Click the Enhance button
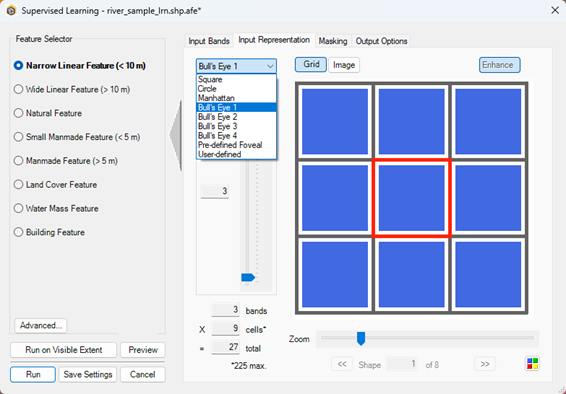This screenshot has height=394, width=566. tap(500, 65)
